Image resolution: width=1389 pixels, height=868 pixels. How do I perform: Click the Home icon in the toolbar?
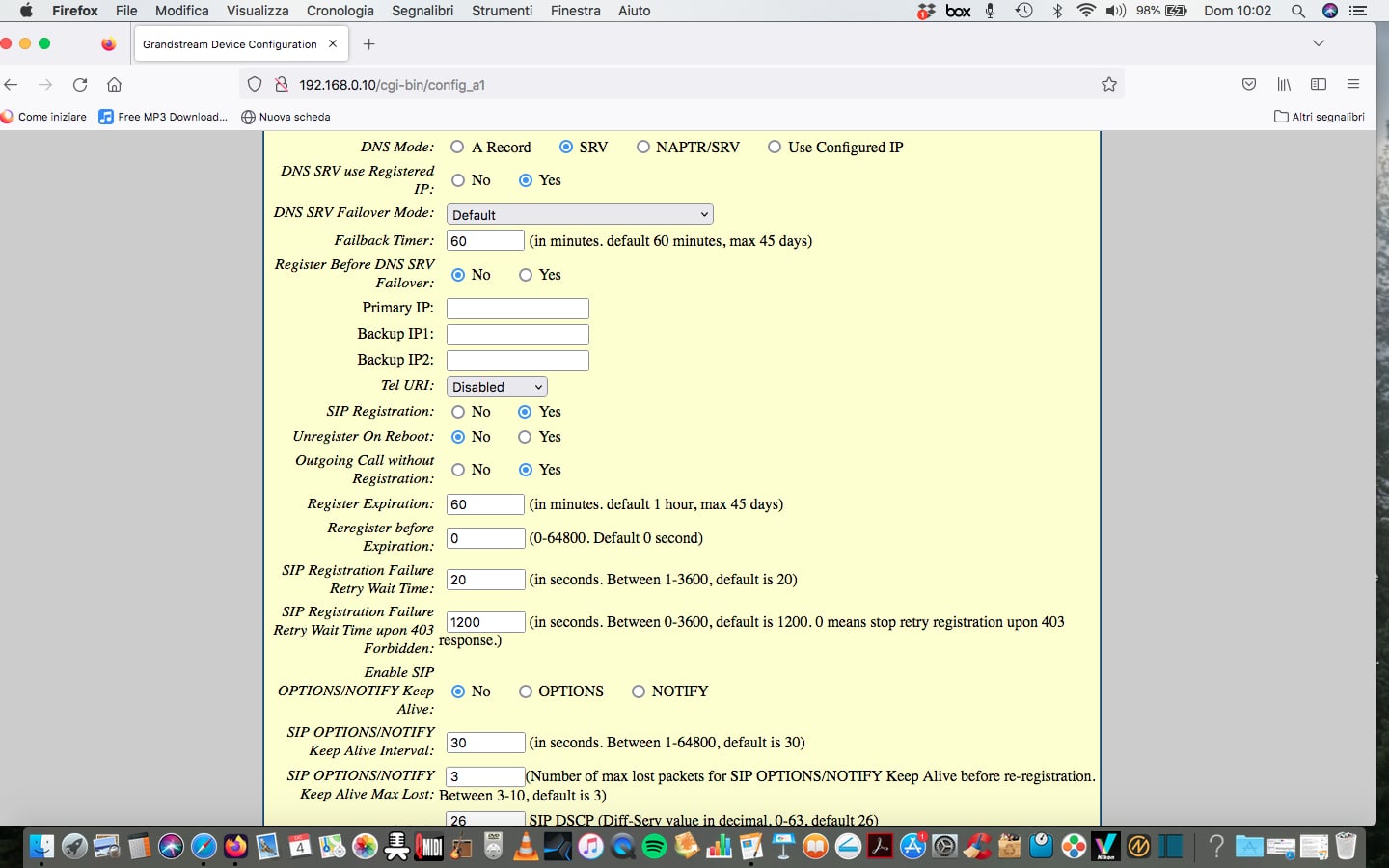point(114,85)
